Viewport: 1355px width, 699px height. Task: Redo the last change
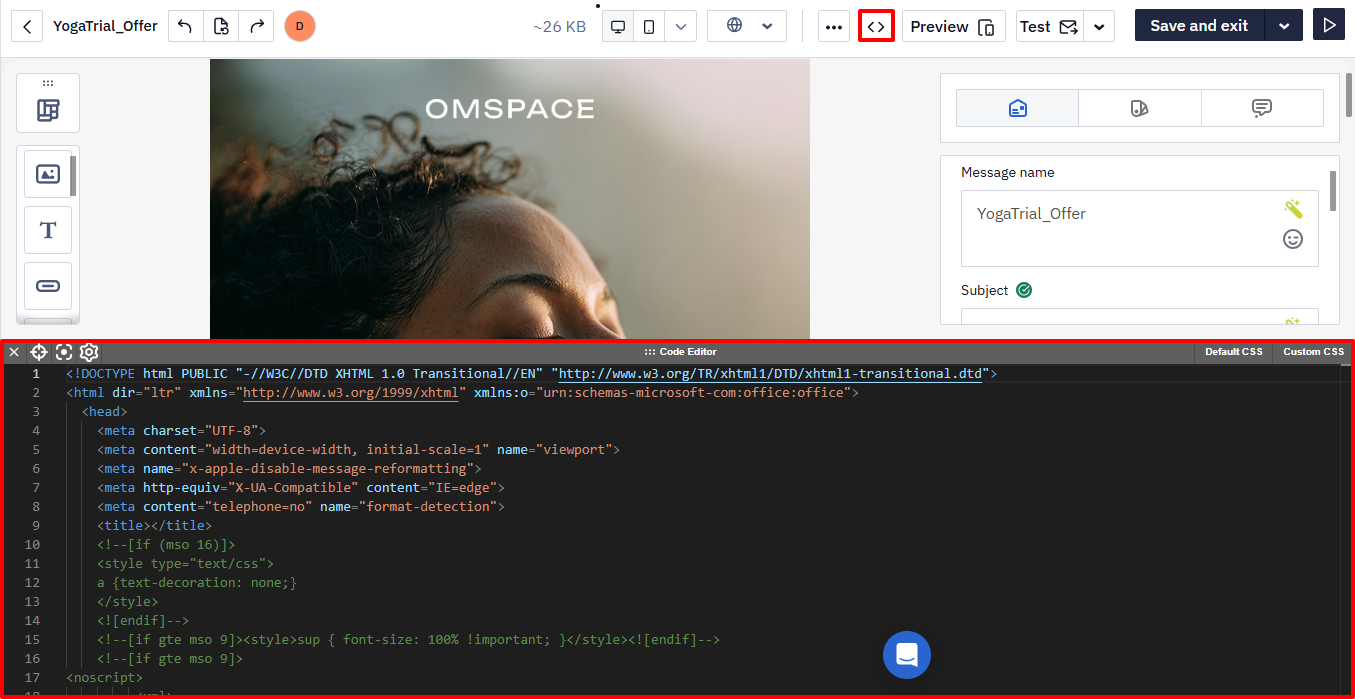(257, 26)
